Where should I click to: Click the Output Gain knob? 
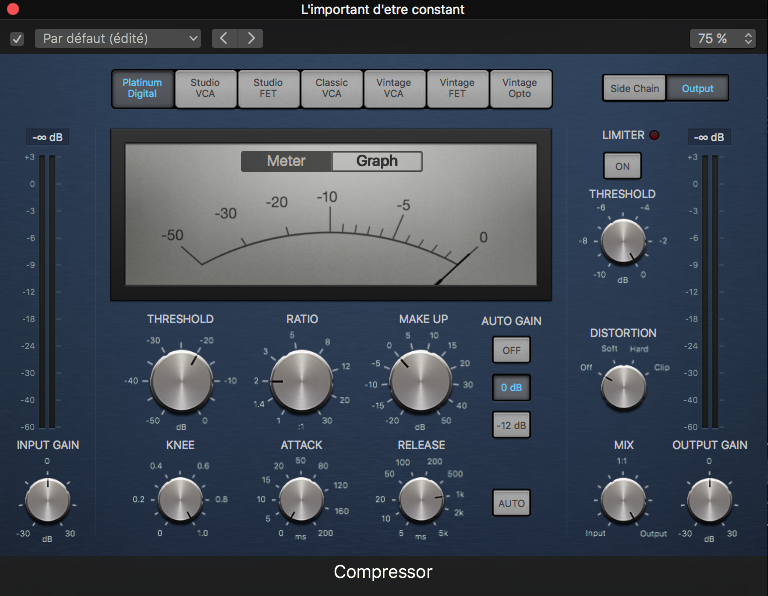709,498
